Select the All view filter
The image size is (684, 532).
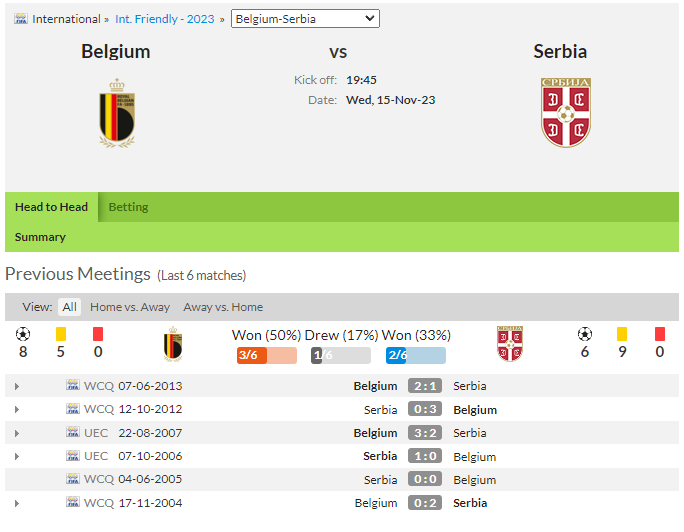click(x=69, y=307)
